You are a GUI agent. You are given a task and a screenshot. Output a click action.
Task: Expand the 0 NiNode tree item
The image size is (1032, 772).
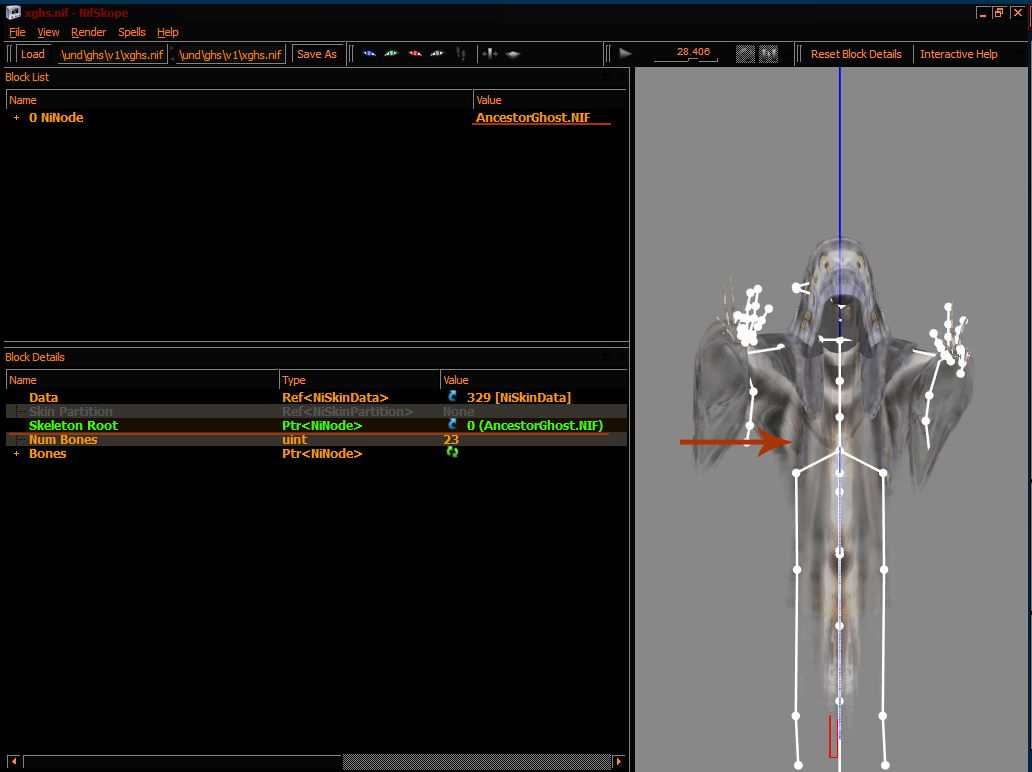(16, 118)
